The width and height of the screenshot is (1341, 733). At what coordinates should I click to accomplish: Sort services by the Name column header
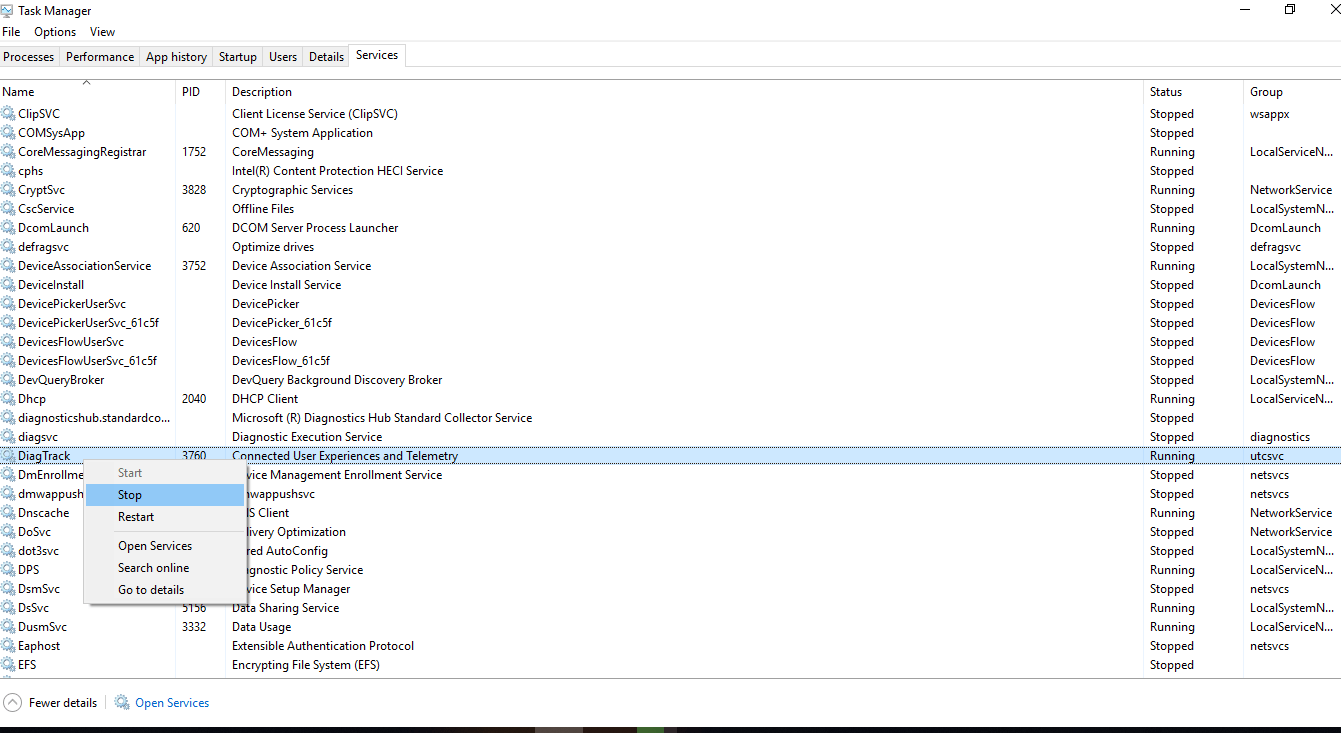click(x=18, y=92)
